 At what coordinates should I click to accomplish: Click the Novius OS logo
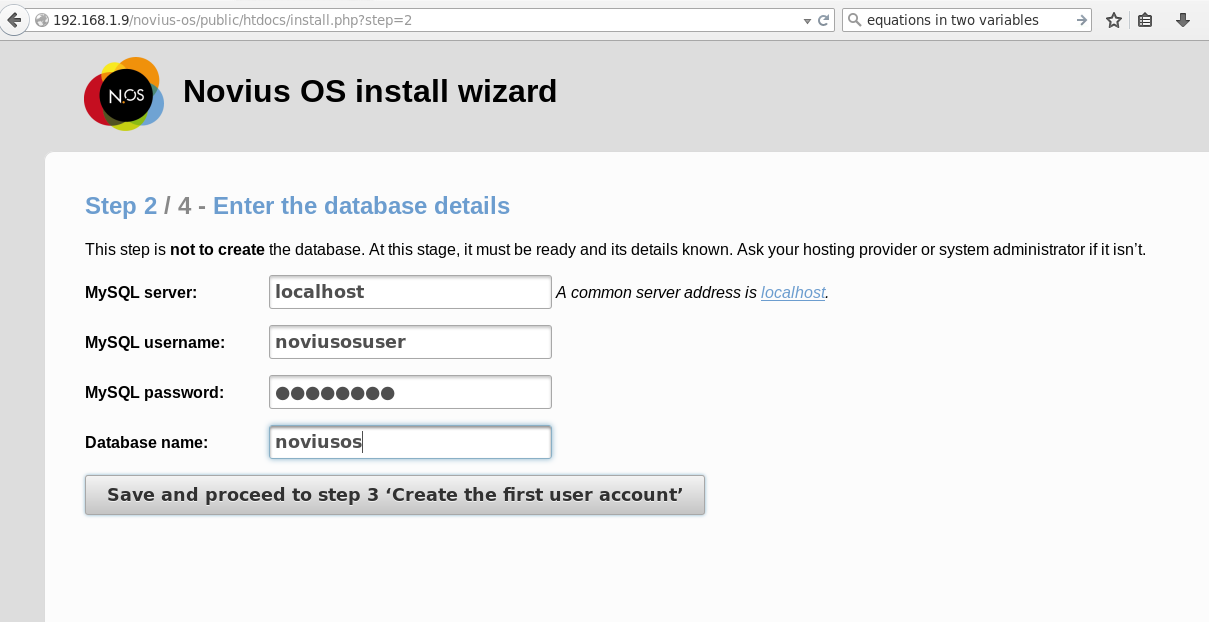pos(124,93)
